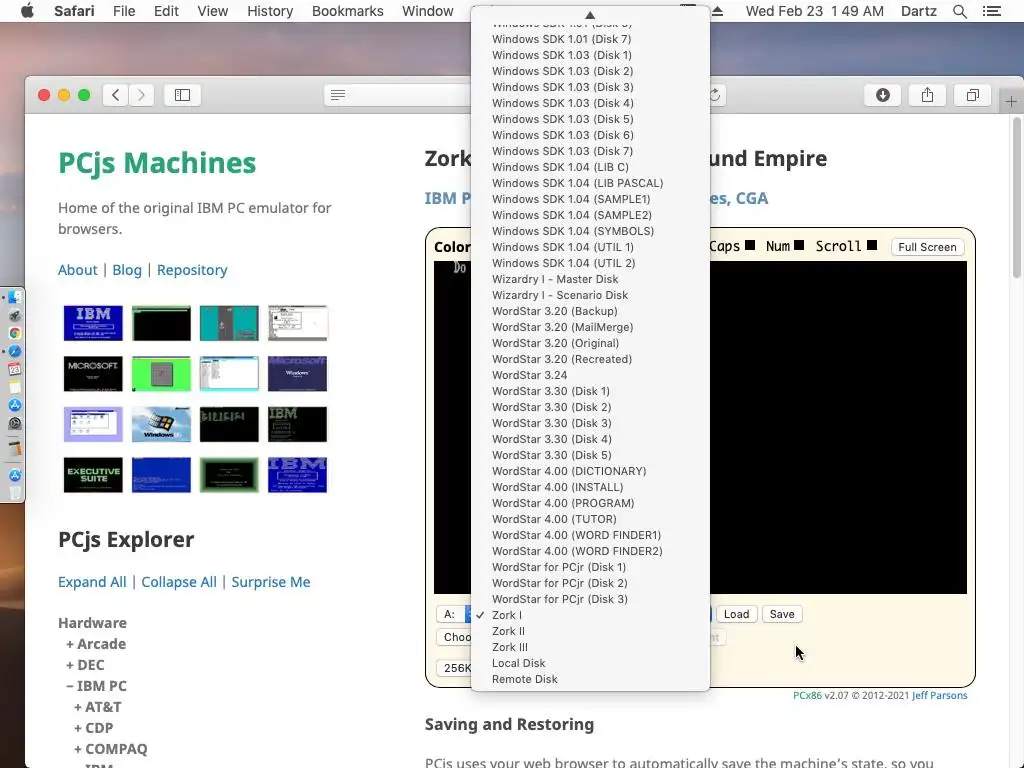1024x768 pixels.
Task: Choose Local Disk option
Action: [x=590, y=663]
